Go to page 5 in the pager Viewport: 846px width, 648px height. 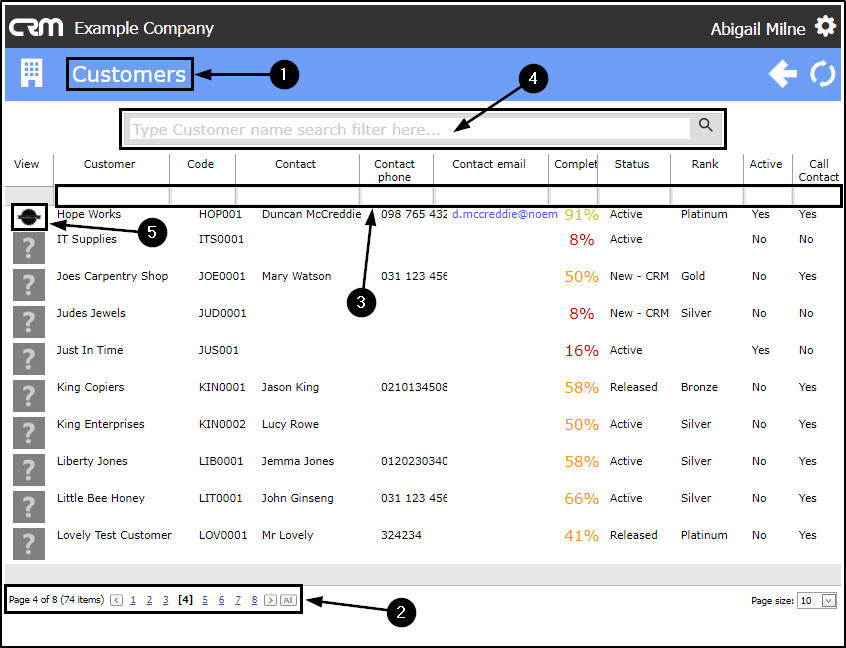pos(205,600)
